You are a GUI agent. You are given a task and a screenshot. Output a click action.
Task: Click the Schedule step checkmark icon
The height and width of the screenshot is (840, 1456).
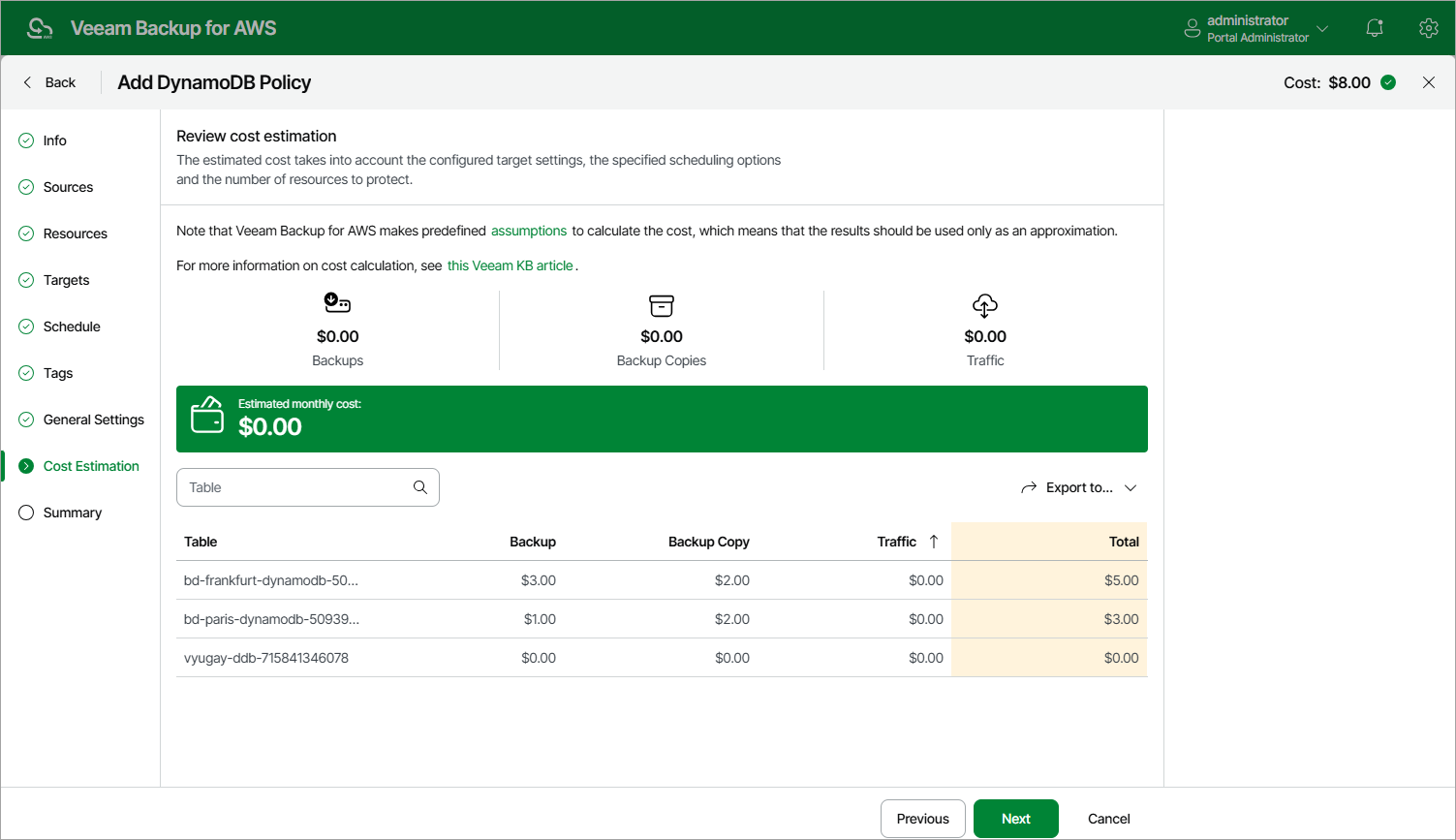26,327
